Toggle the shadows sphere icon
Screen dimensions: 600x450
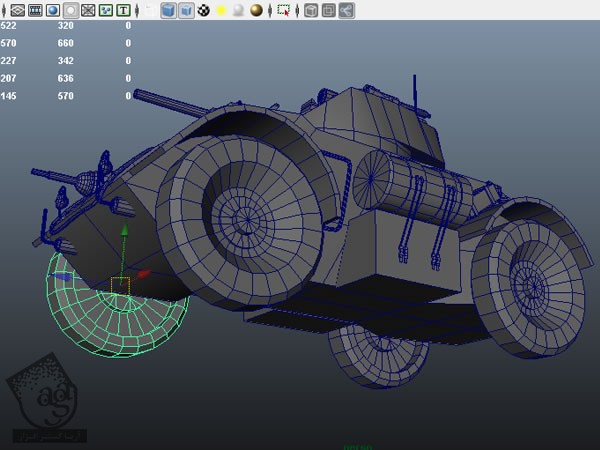[238, 10]
